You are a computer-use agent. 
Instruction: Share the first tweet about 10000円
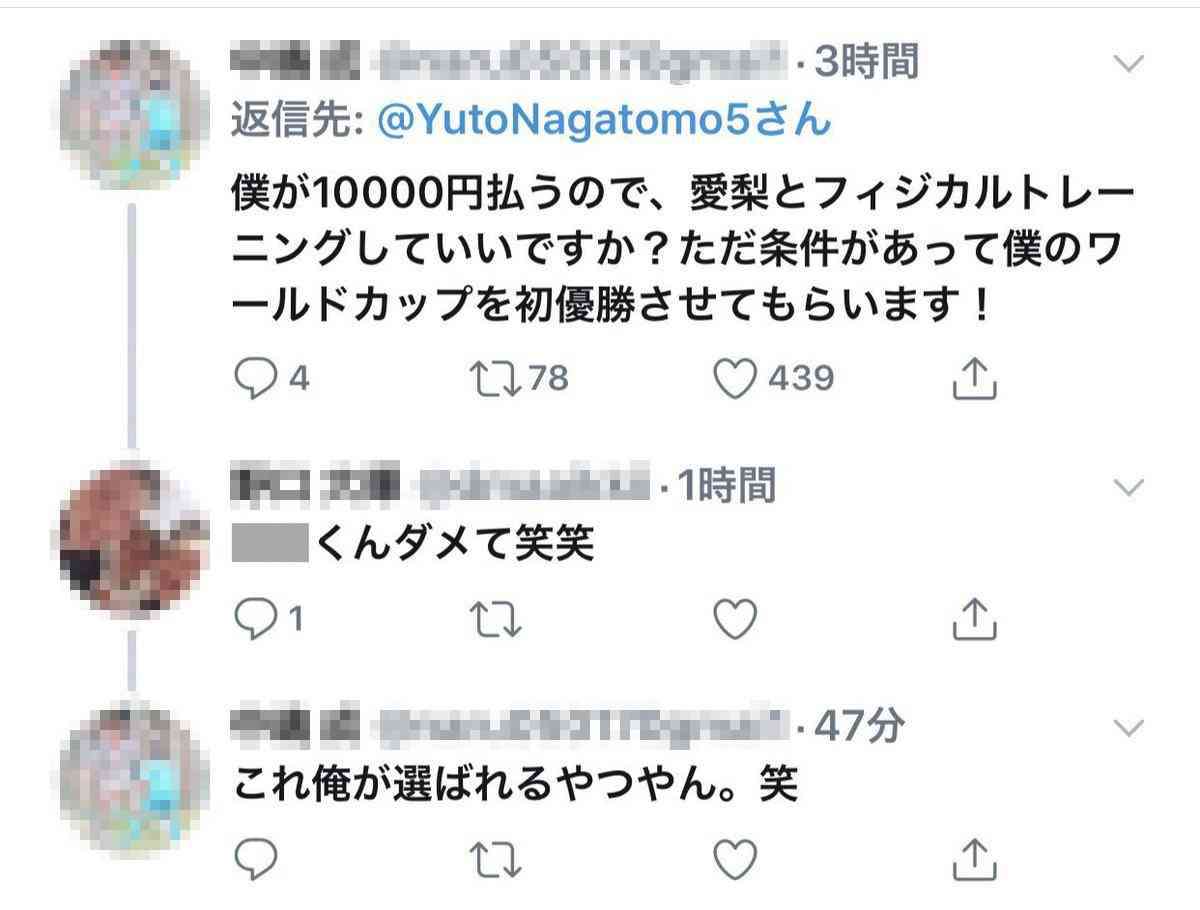tap(974, 377)
